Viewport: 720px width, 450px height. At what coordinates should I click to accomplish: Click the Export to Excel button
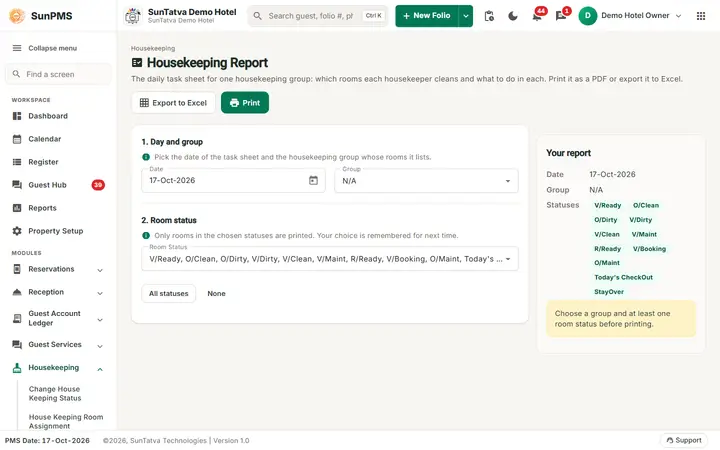173,103
